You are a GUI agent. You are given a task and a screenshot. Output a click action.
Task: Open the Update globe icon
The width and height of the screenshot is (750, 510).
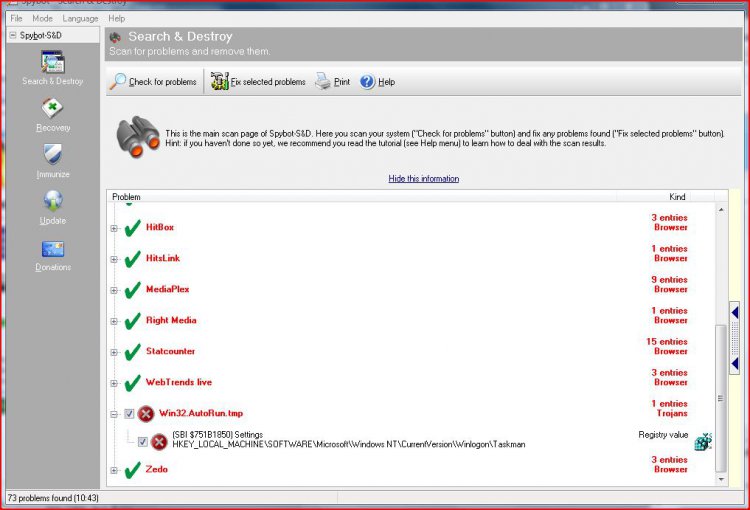coord(53,201)
